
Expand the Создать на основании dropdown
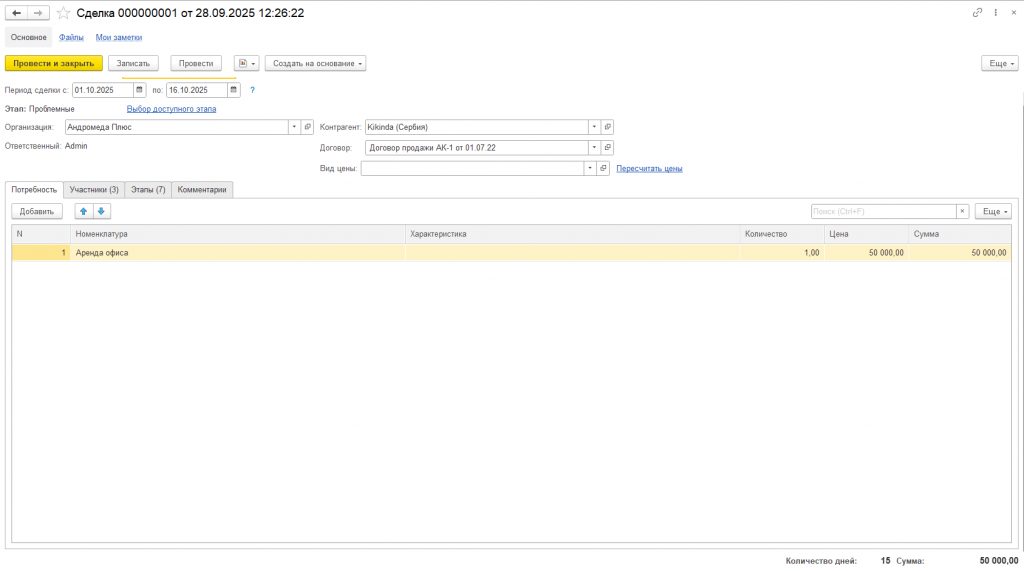click(x=315, y=63)
